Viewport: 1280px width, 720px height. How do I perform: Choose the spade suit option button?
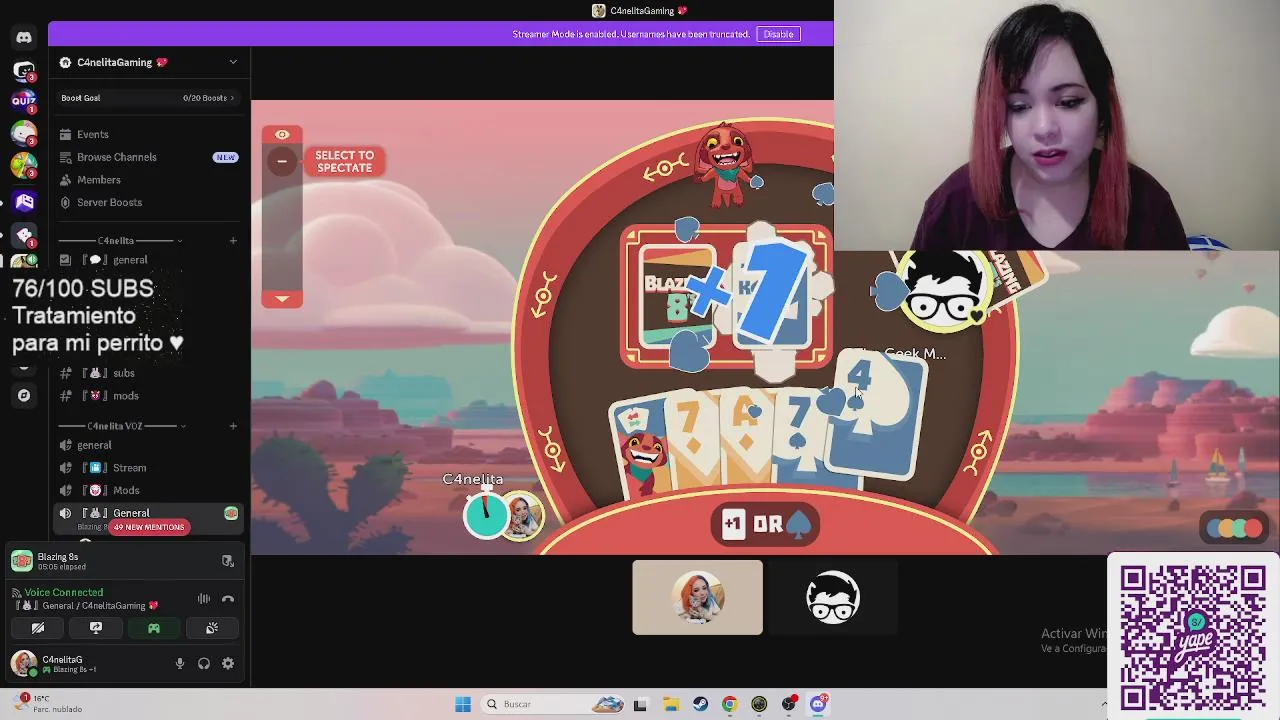(800, 524)
